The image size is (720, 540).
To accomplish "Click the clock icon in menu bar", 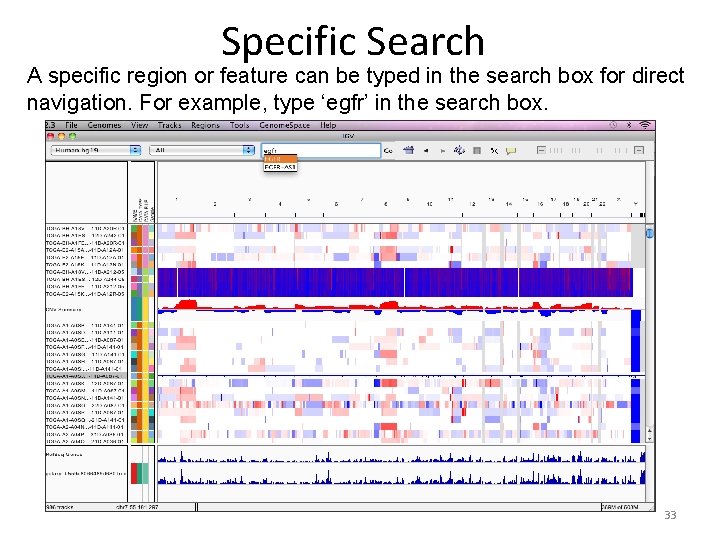I will tap(613, 125).
